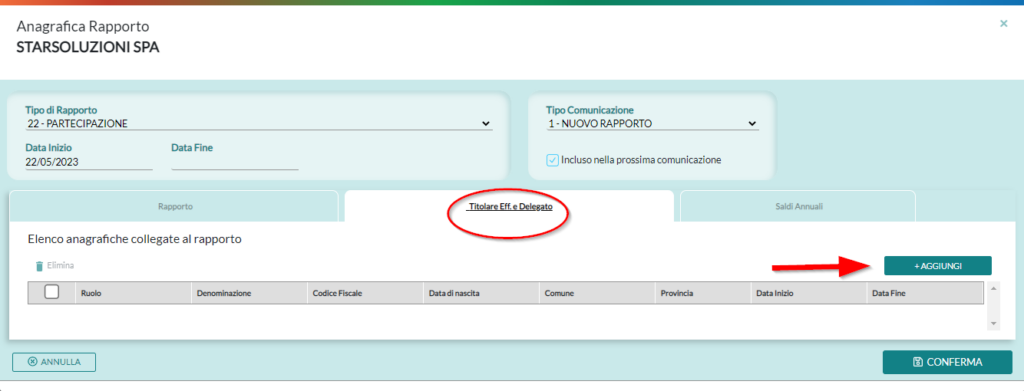Click the Codice Fiscale column header
Image resolution: width=1024 pixels, height=391 pixels.
pos(365,293)
